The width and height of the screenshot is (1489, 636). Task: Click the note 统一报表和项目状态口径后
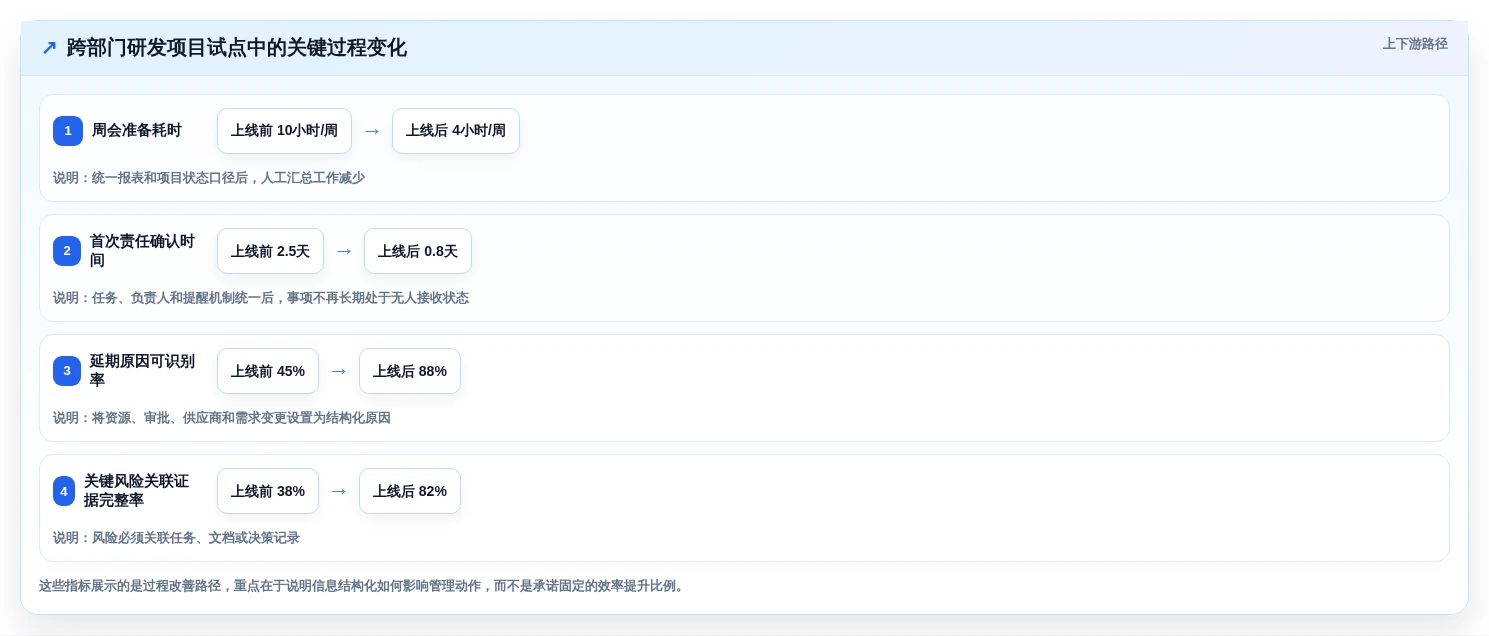point(209,178)
